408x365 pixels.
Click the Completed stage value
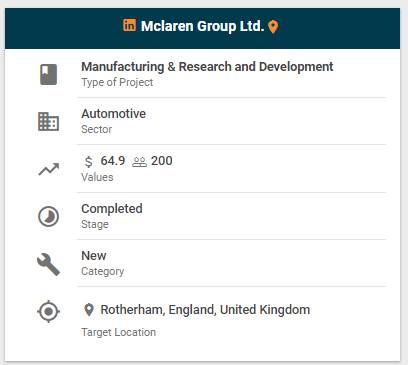[x=112, y=209]
